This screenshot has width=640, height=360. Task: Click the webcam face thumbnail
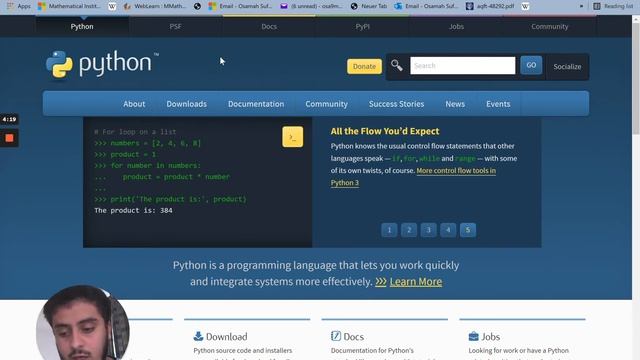(82, 322)
